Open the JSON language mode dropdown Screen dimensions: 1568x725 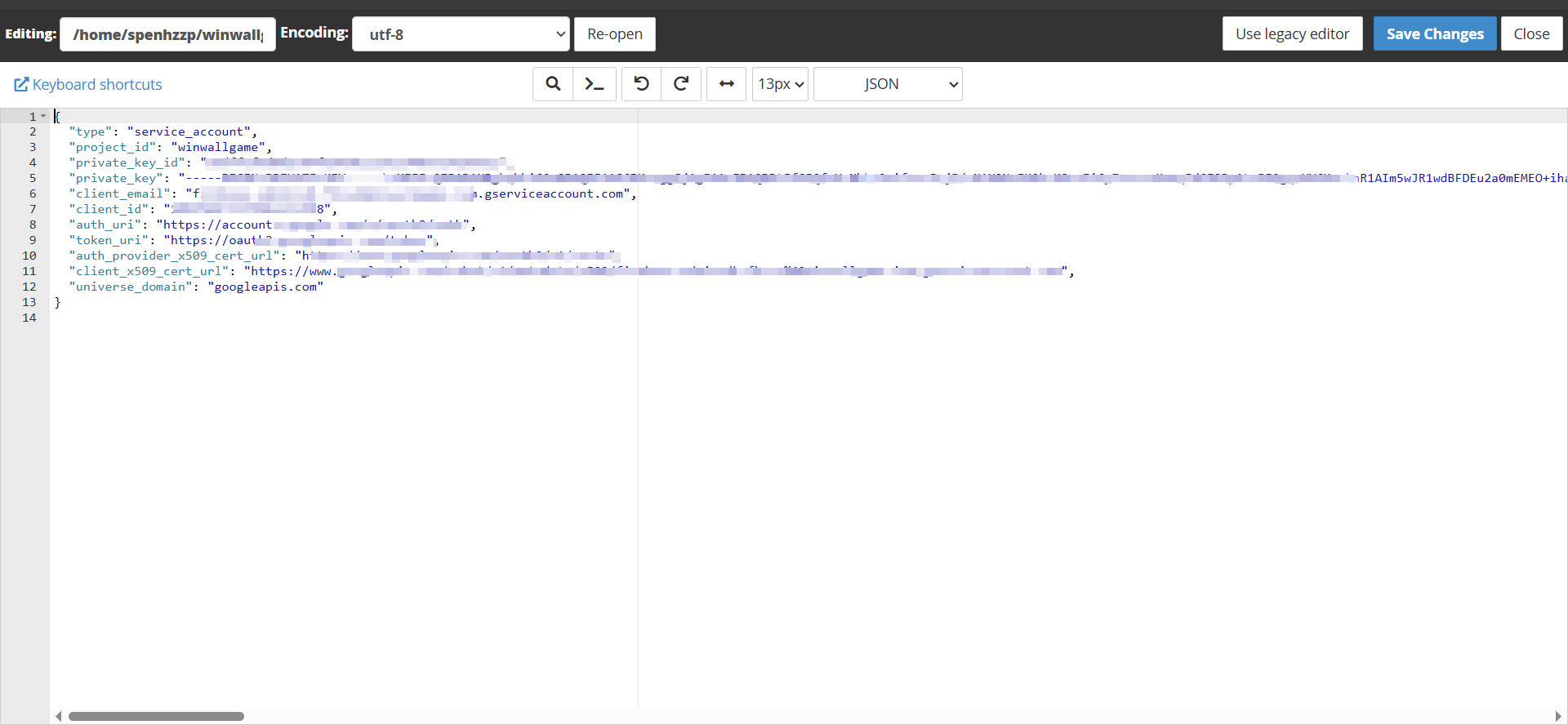pos(888,84)
